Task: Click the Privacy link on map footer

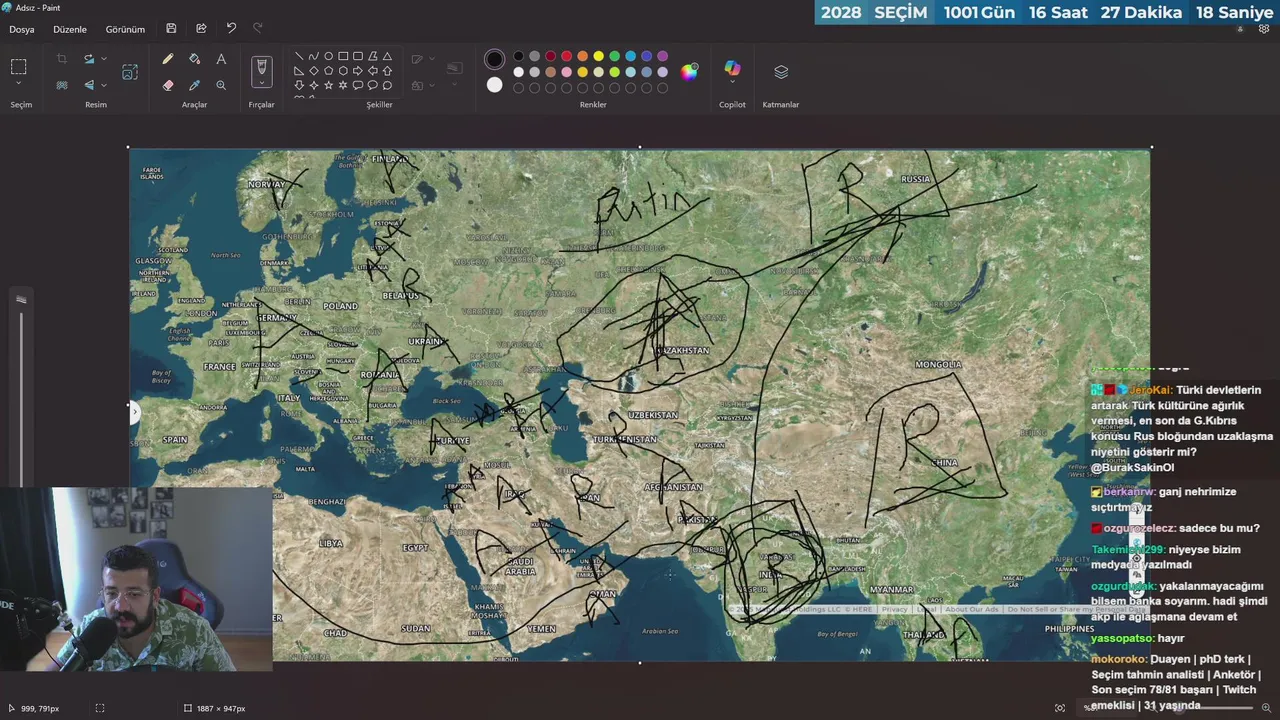Action: [x=894, y=609]
